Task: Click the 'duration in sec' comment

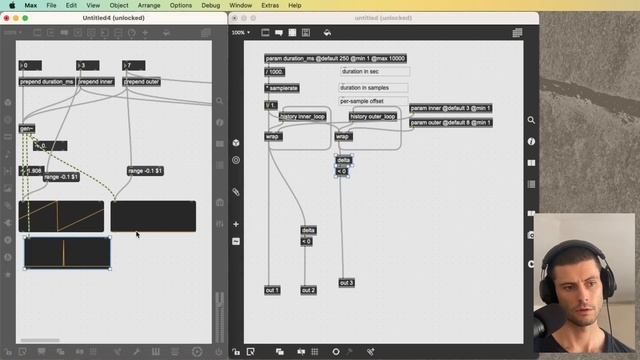Action: click(x=375, y=71)
